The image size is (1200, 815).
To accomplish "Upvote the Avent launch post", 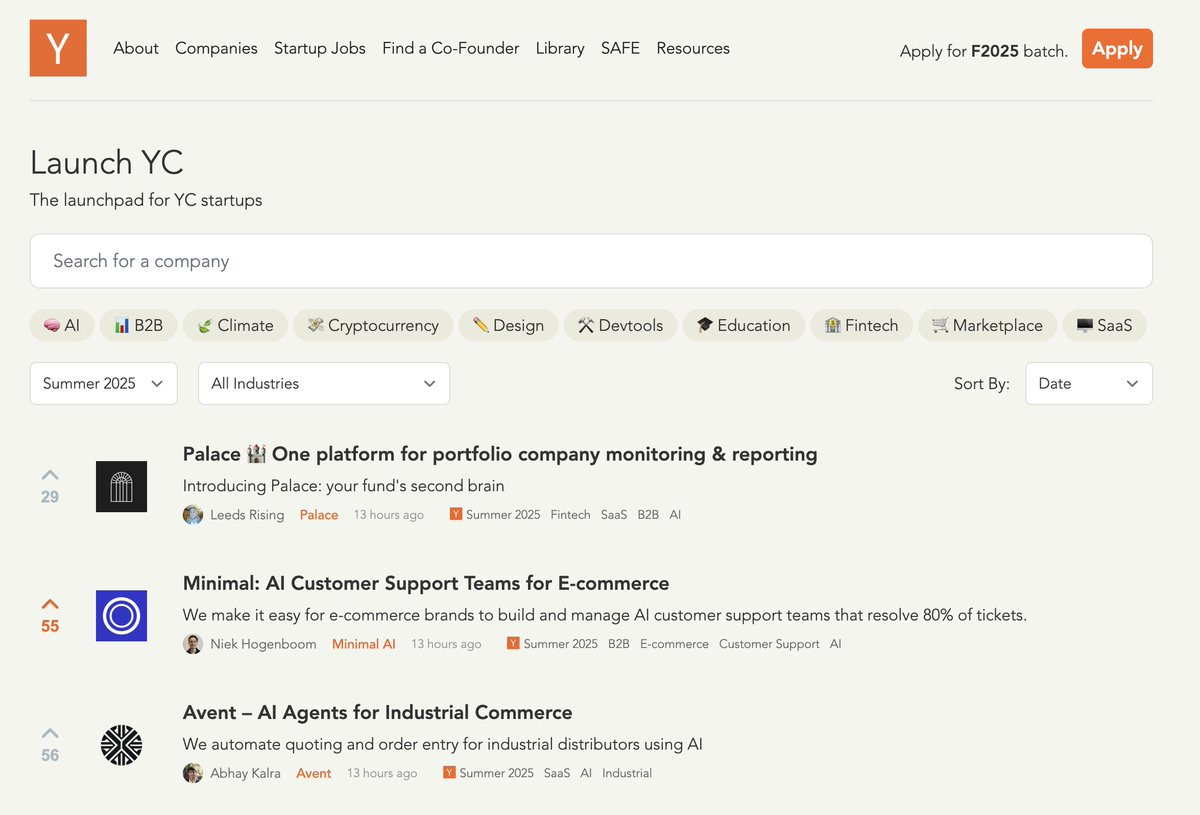I will [x=50, y=733].
